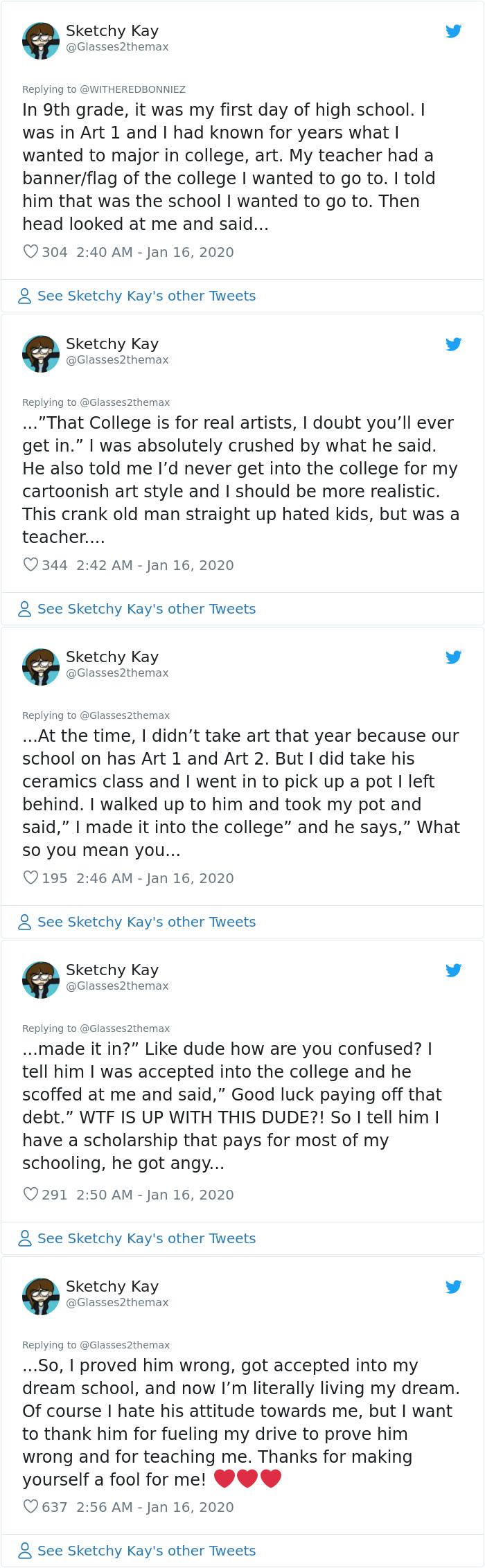The height and width of the screenshot is (1568, 485).
Task: Click See Sketchy Kay's other Tweets under last tweet
Action: tap(147, 1550)
